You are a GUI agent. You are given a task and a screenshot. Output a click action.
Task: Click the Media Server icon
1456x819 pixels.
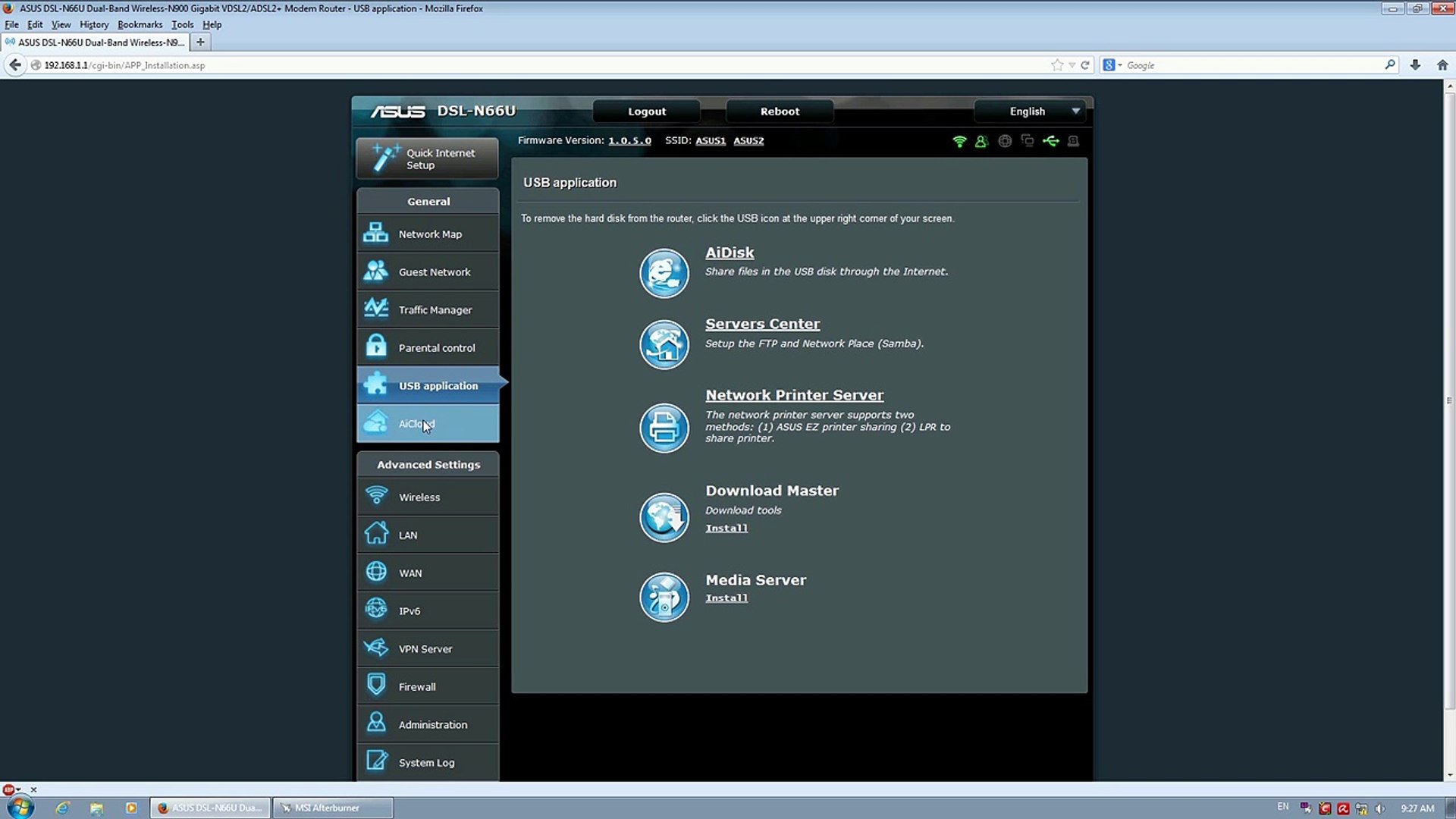664,597
